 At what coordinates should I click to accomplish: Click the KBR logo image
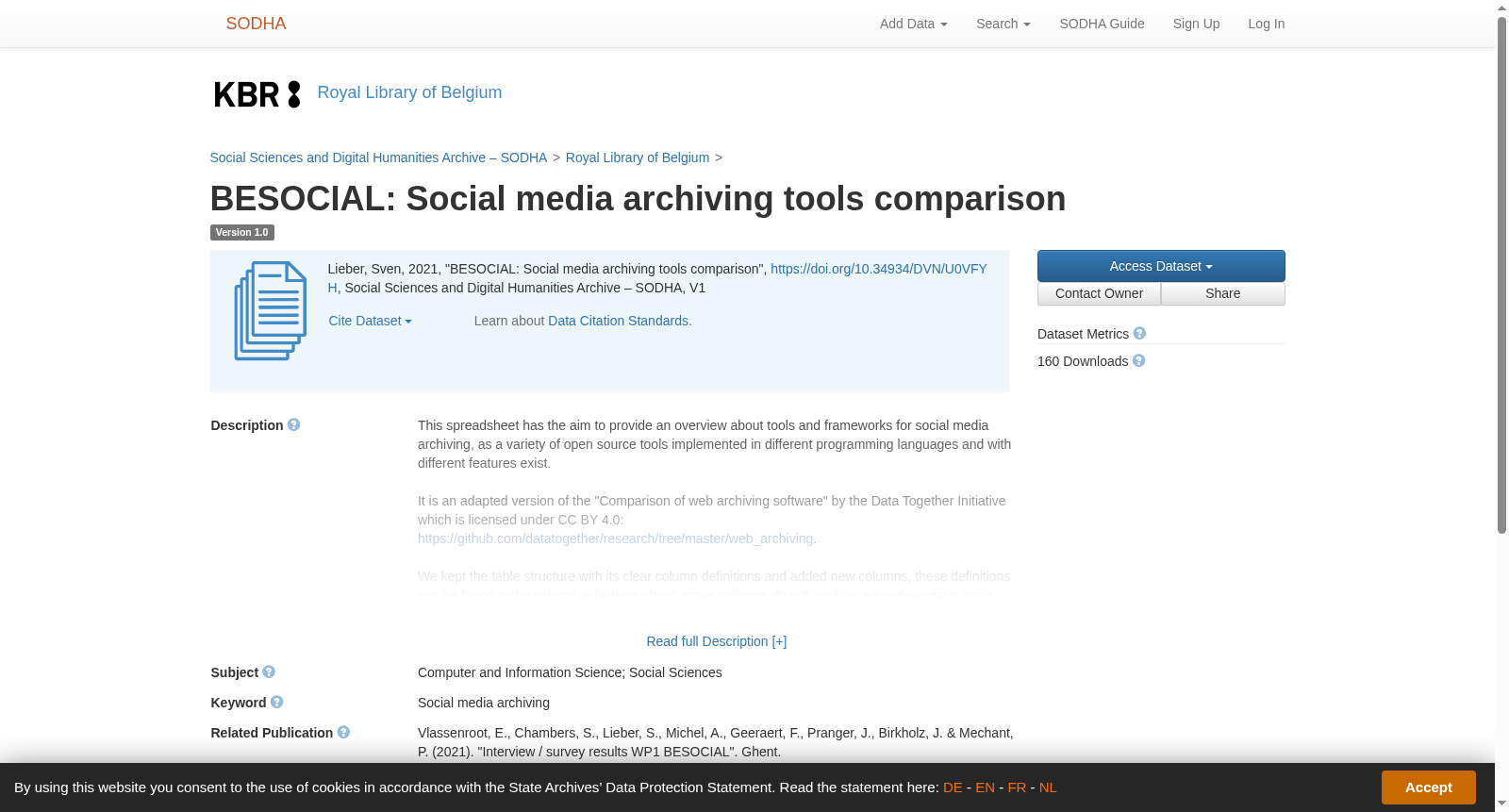coord(257,94)
